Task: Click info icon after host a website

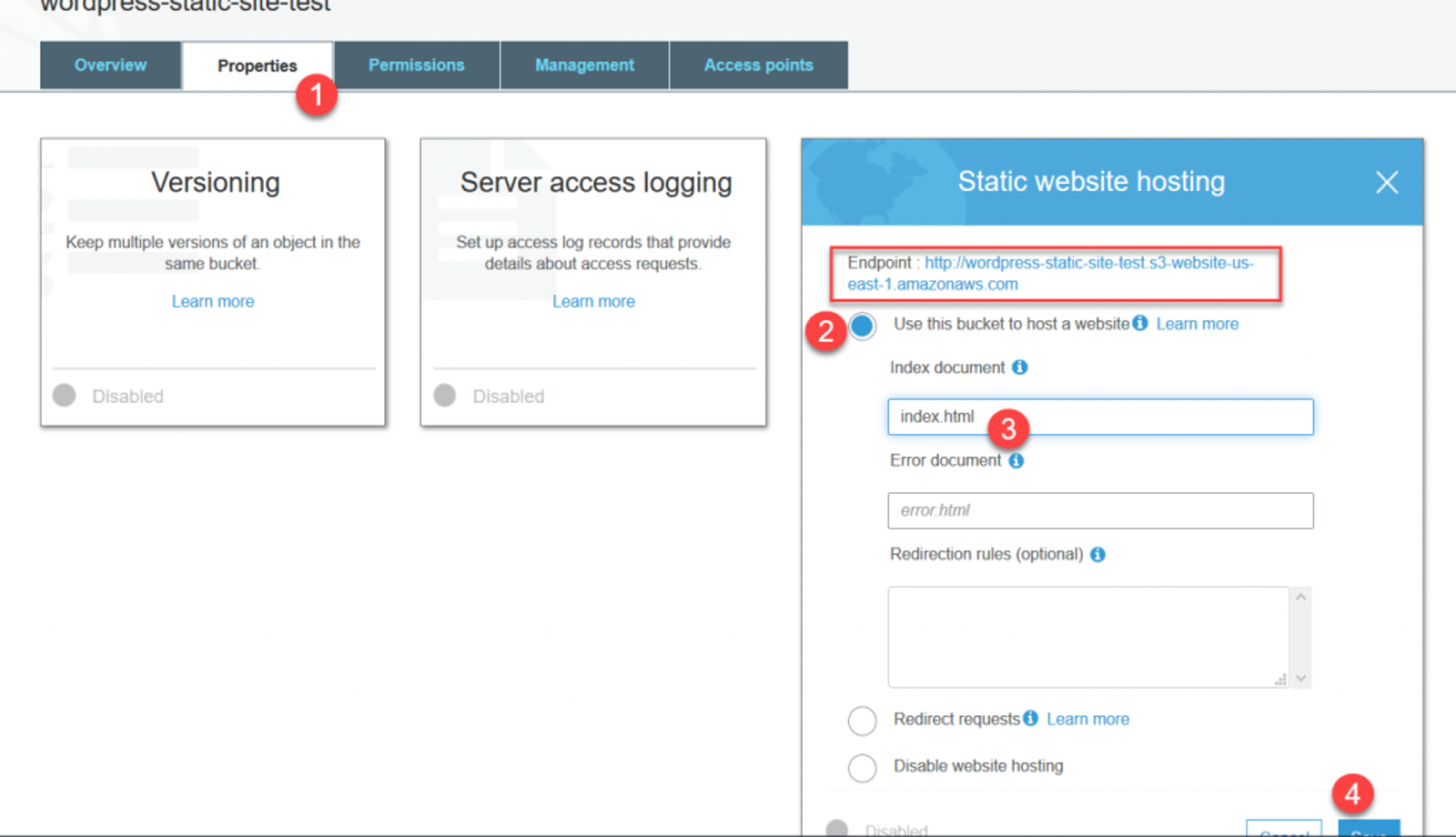Action: (x=1139, y=323)
